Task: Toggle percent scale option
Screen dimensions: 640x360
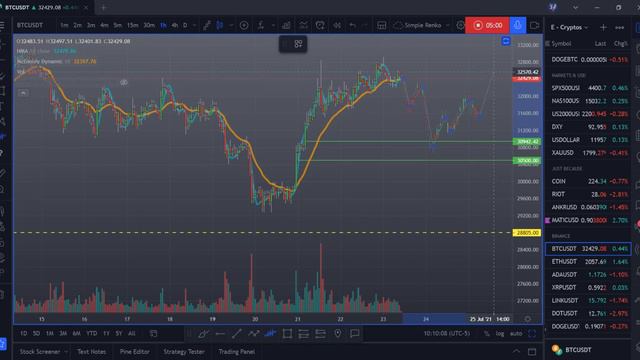Action: 487,334
